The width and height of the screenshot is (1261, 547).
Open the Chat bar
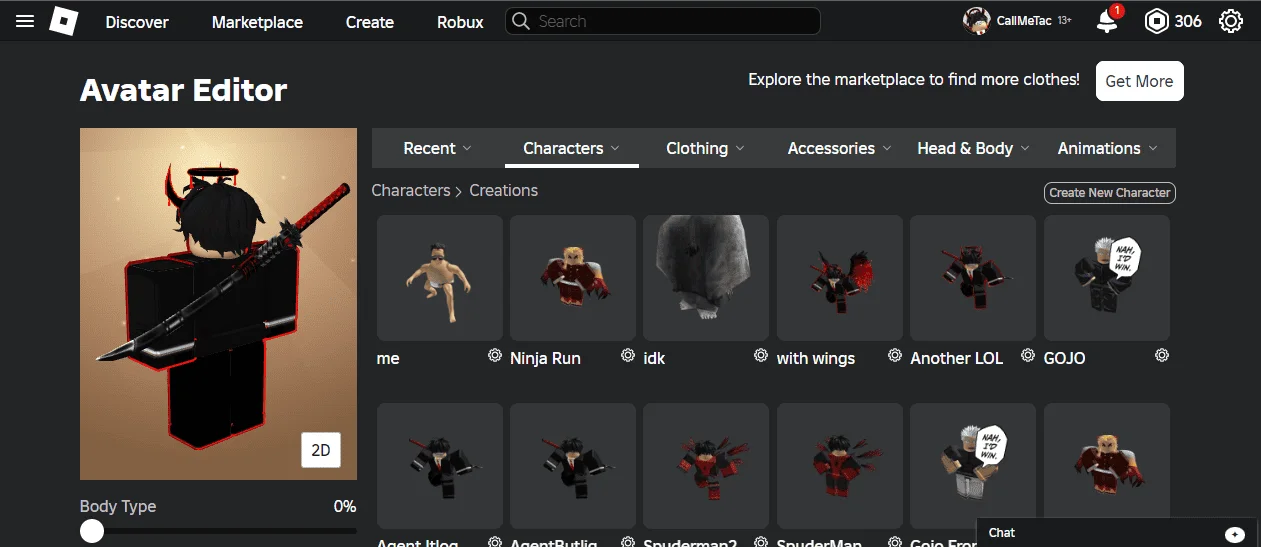[1116, 533]
